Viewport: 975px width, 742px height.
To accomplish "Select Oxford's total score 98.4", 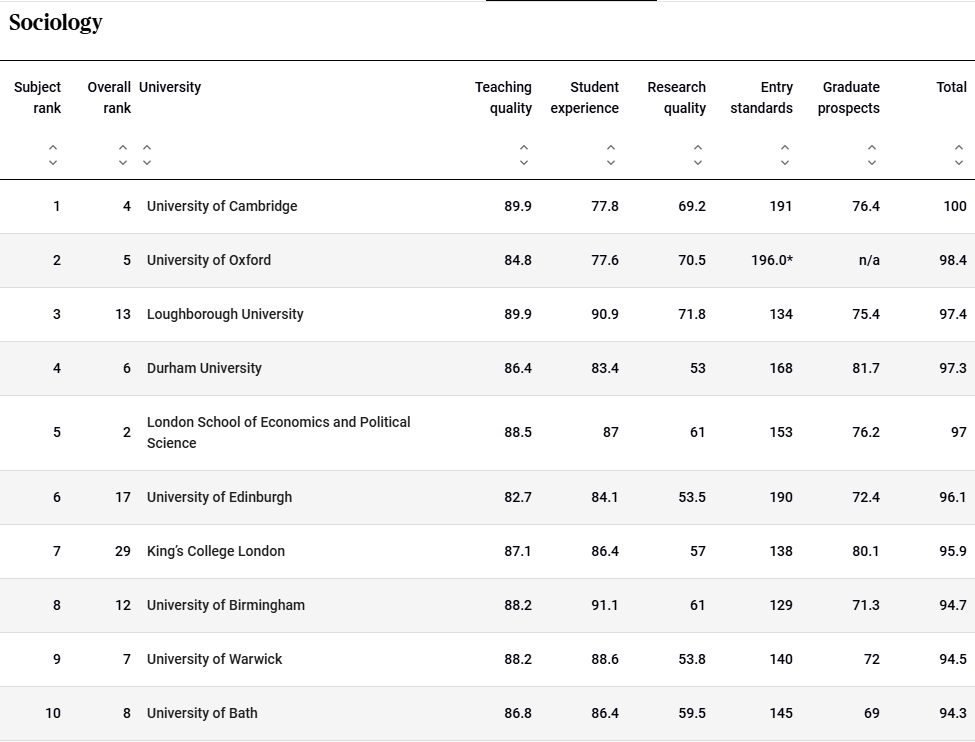I will [x=953, y=260].
